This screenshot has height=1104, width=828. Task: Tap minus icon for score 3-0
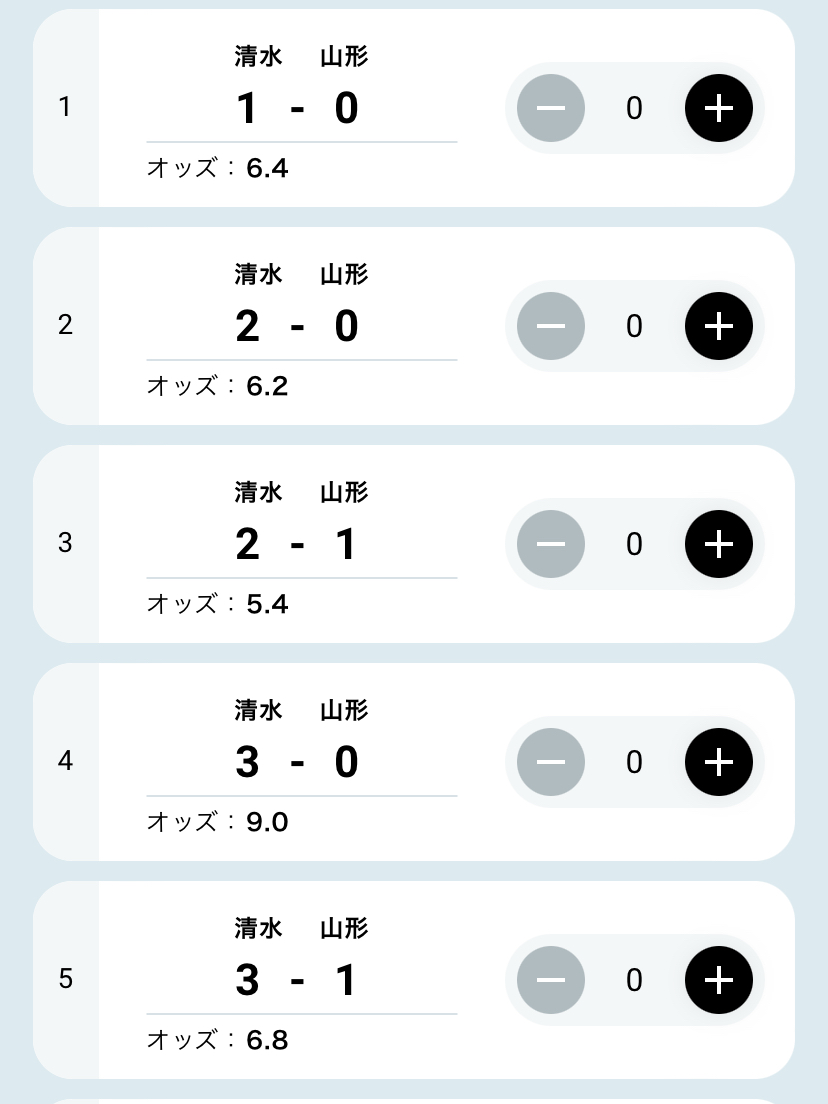pos(551,762)
